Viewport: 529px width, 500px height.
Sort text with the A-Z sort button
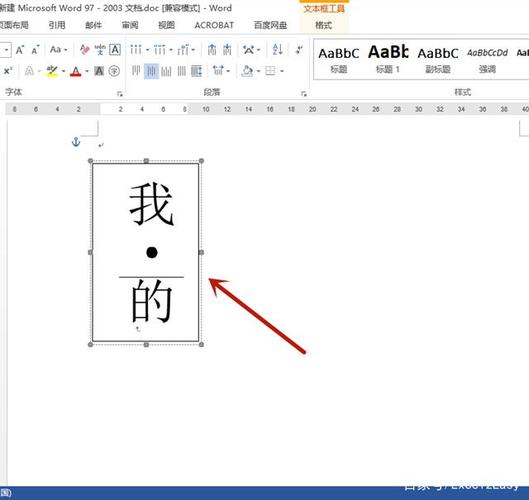click(277, 50)
